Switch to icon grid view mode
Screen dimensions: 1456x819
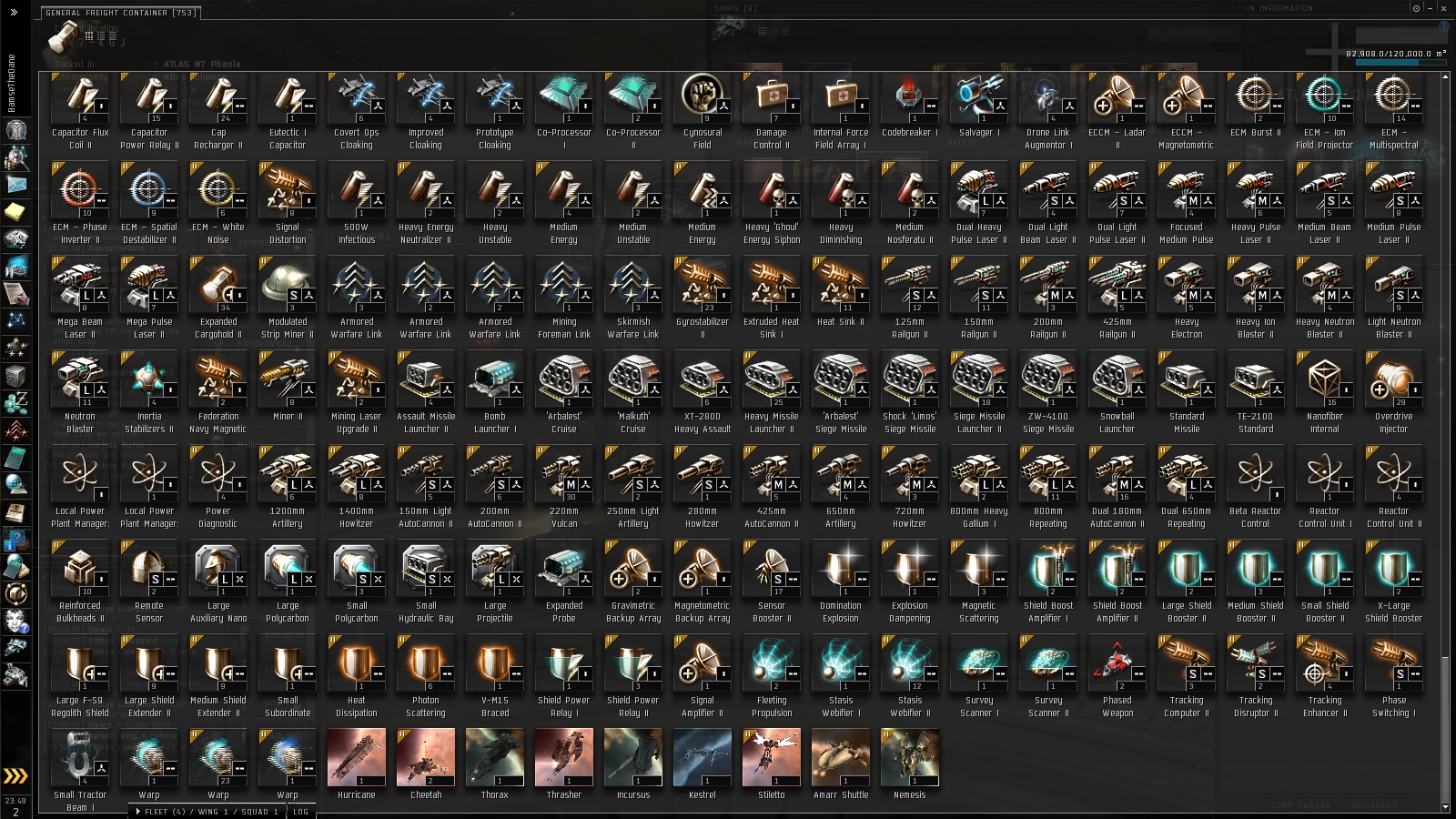(89, 35)
